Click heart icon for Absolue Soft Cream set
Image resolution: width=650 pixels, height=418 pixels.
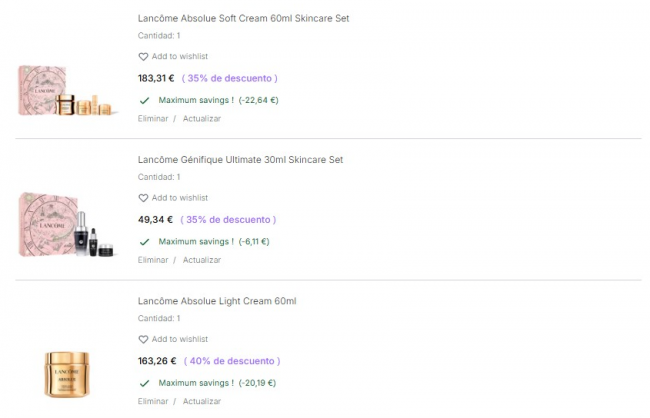143,57
